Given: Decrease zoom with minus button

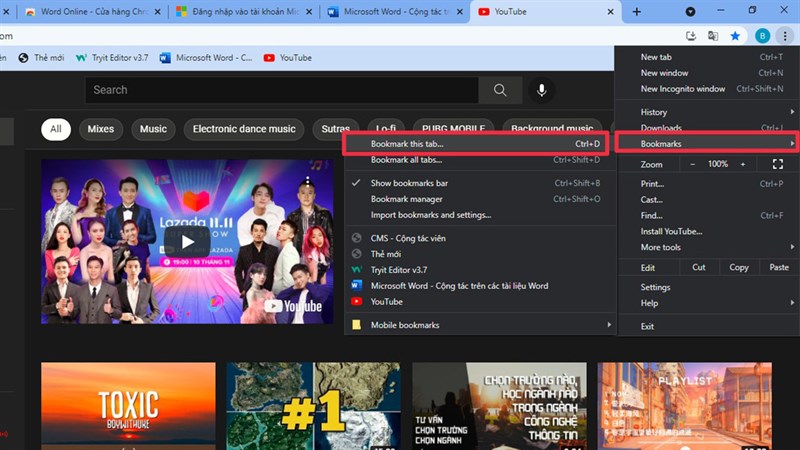Looking at the screenshot, I should (692, 164).
